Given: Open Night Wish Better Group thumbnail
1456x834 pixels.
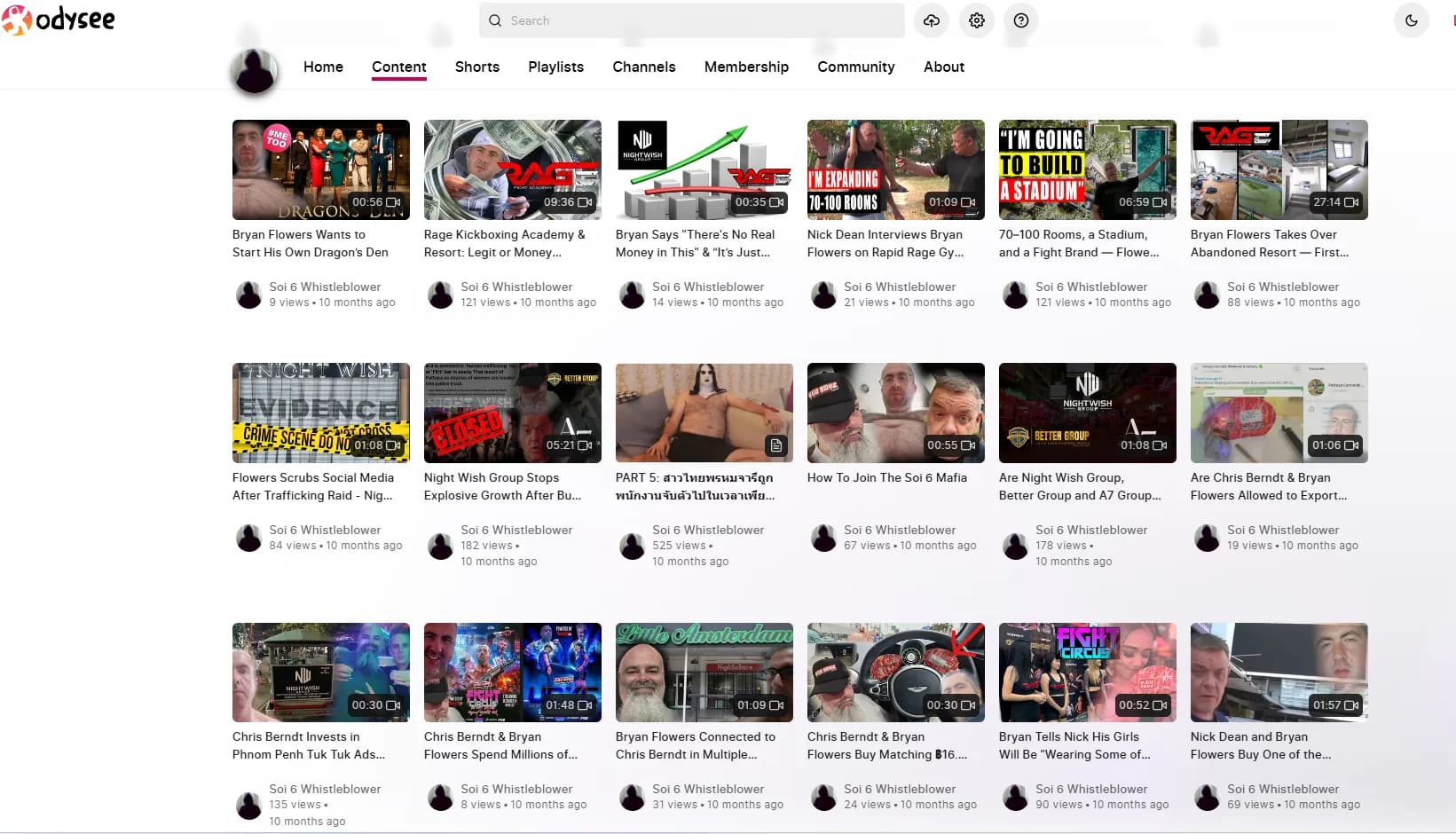Looking at the screenshot, I should [1088, 413].
